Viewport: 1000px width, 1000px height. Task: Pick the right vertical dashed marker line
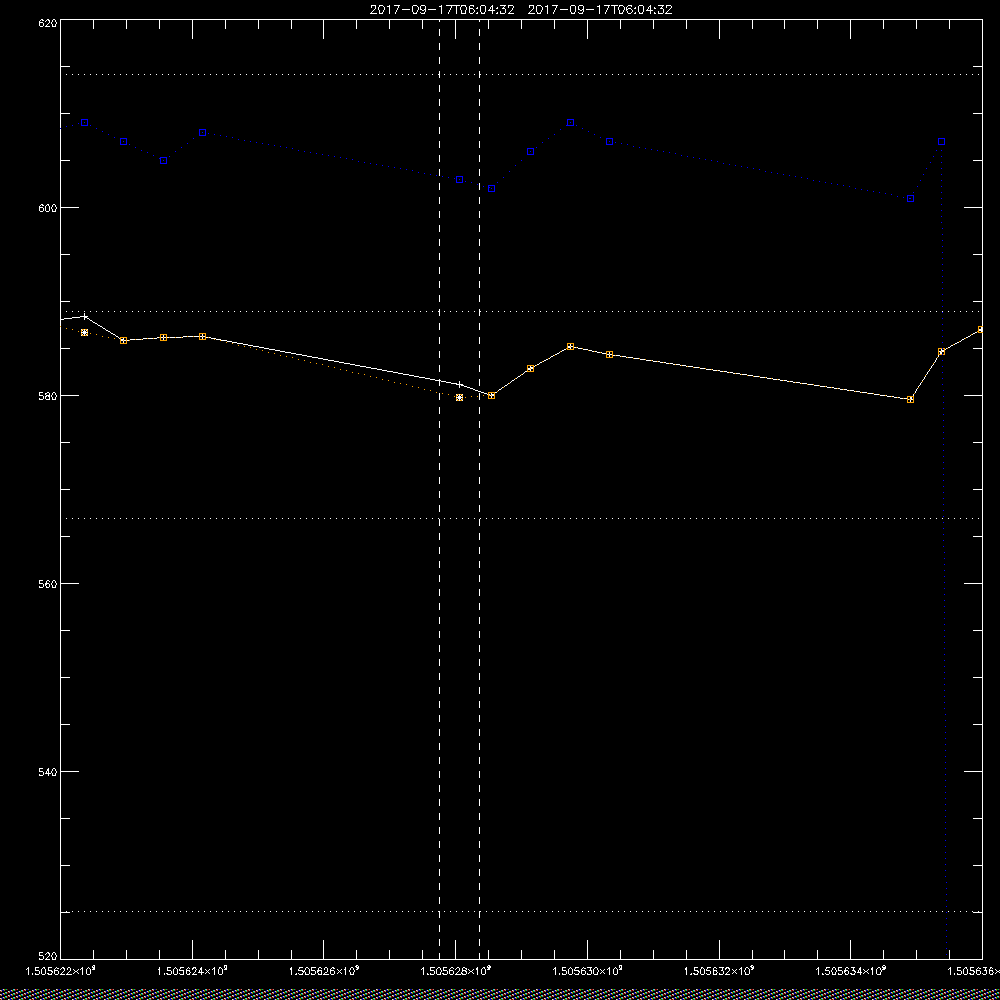click(x=480, y=489)
